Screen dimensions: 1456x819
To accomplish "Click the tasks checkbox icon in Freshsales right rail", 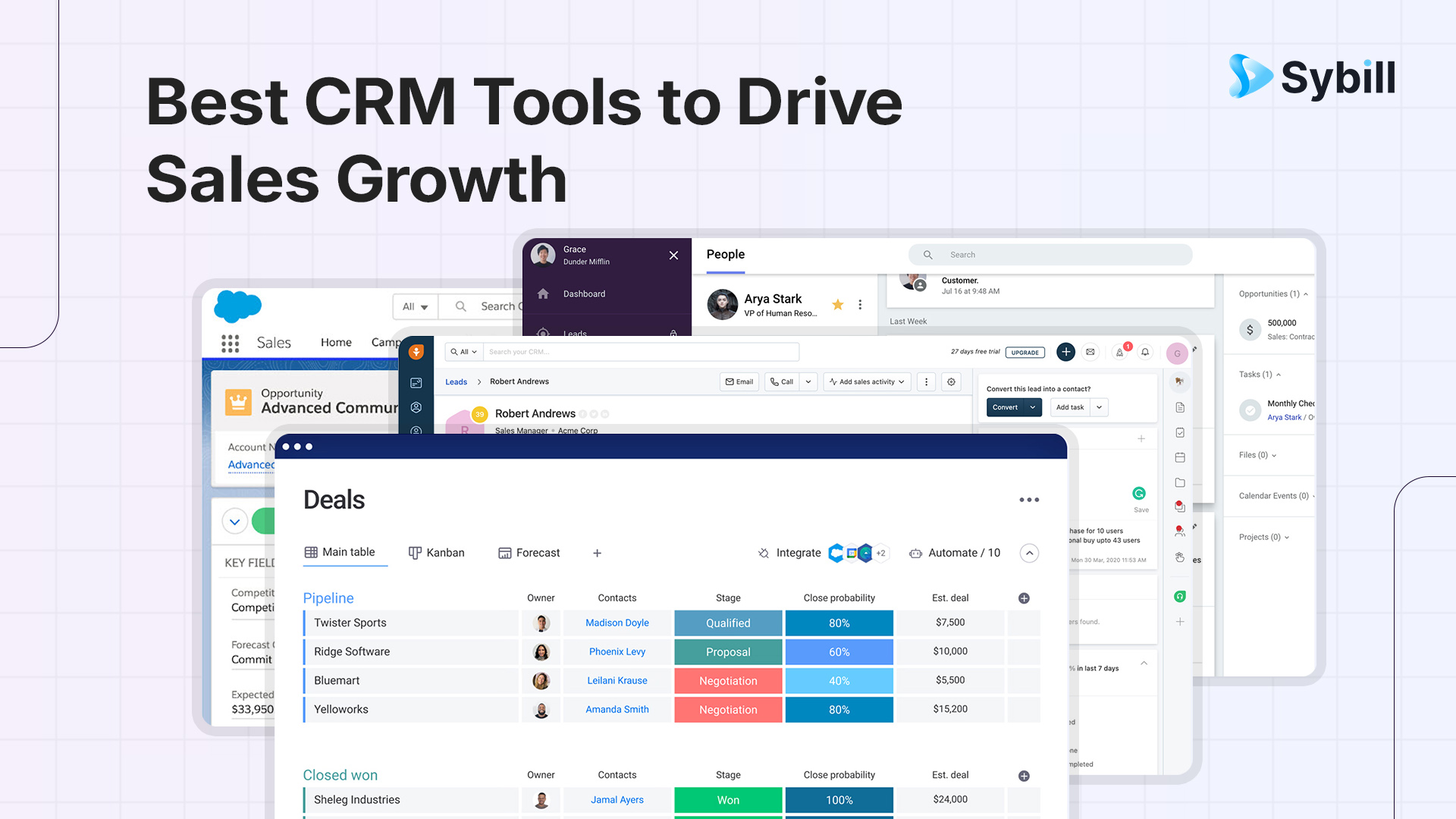I will (1180, 432).
